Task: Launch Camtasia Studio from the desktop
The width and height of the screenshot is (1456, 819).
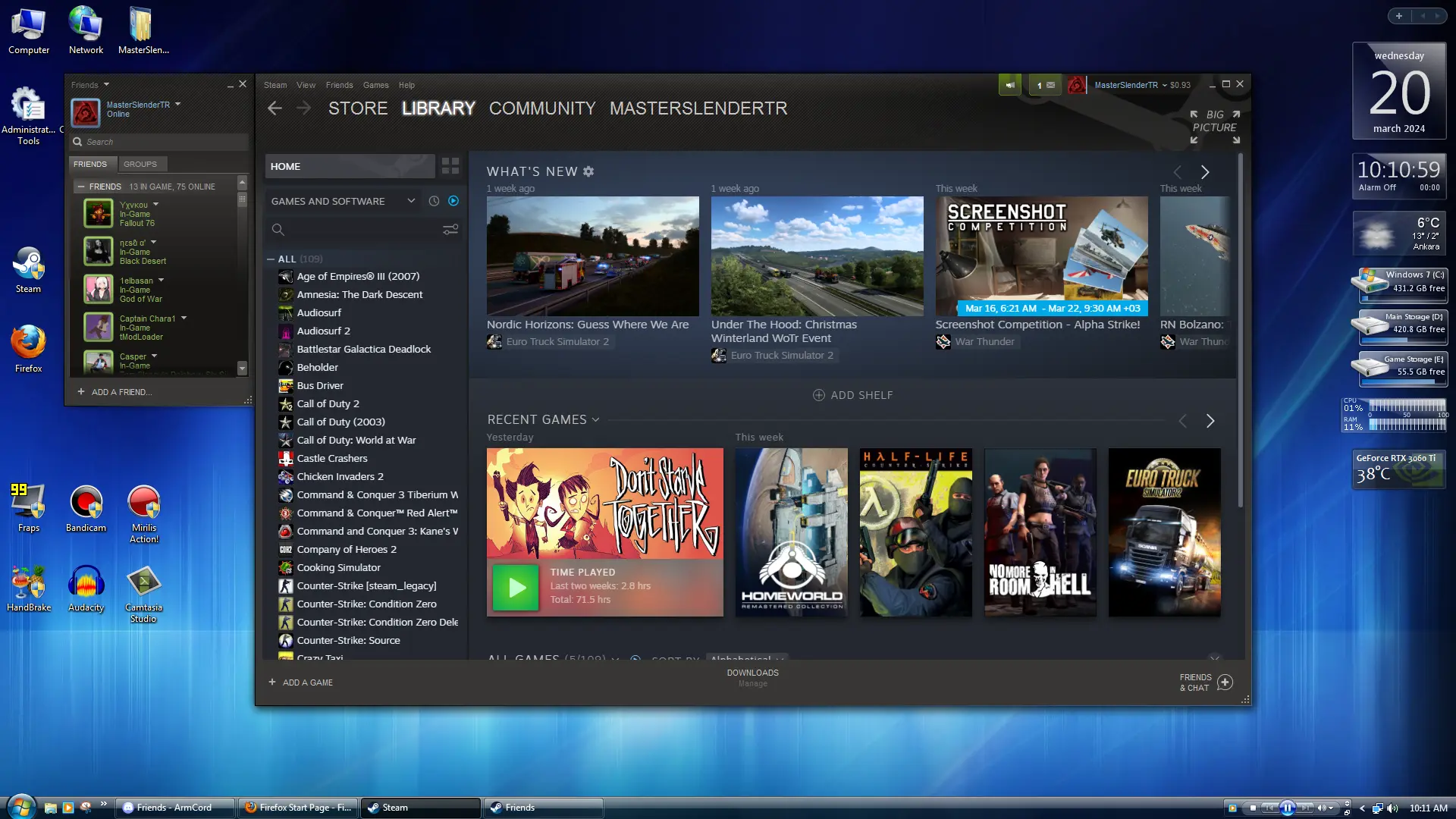Action: click(x=143, y=595)
